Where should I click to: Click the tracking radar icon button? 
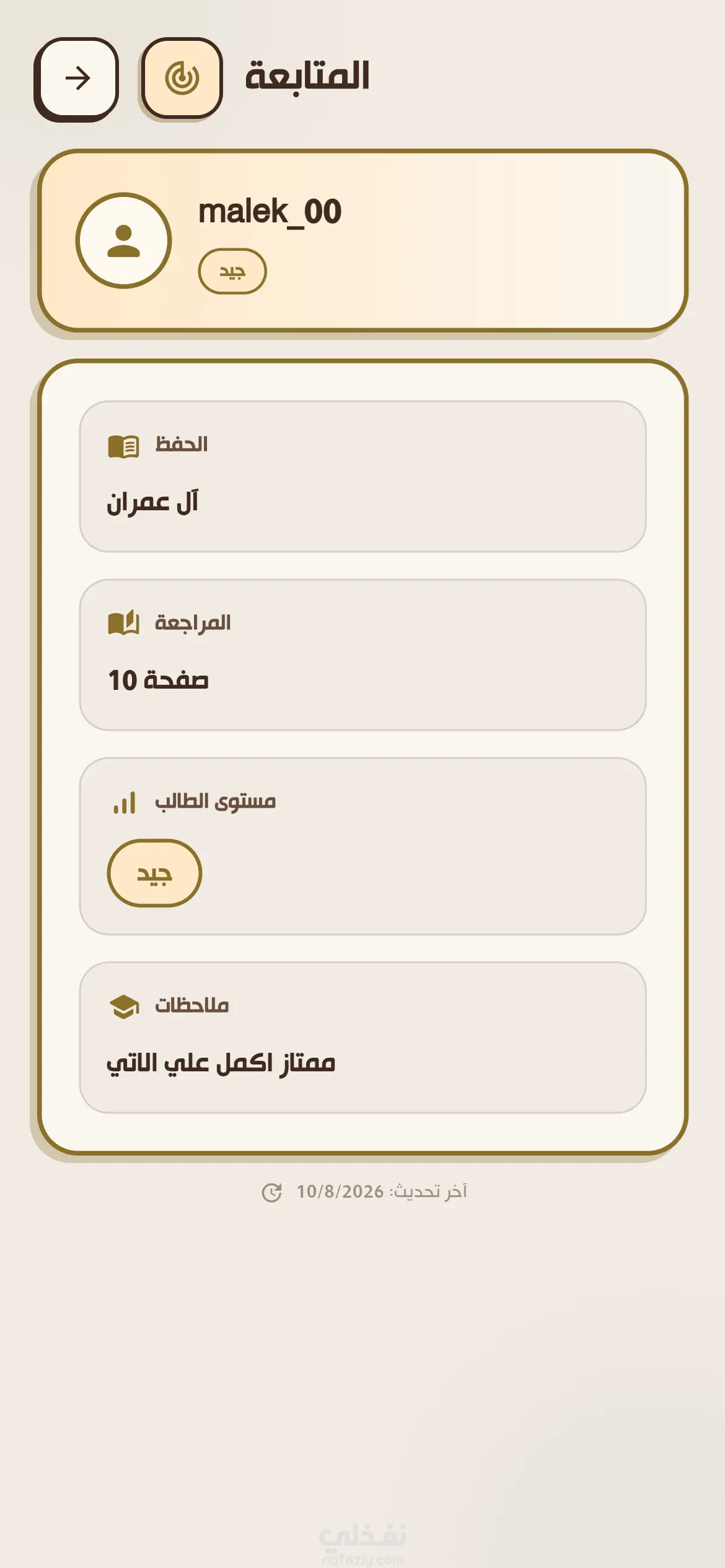click(x=182, y=78)
